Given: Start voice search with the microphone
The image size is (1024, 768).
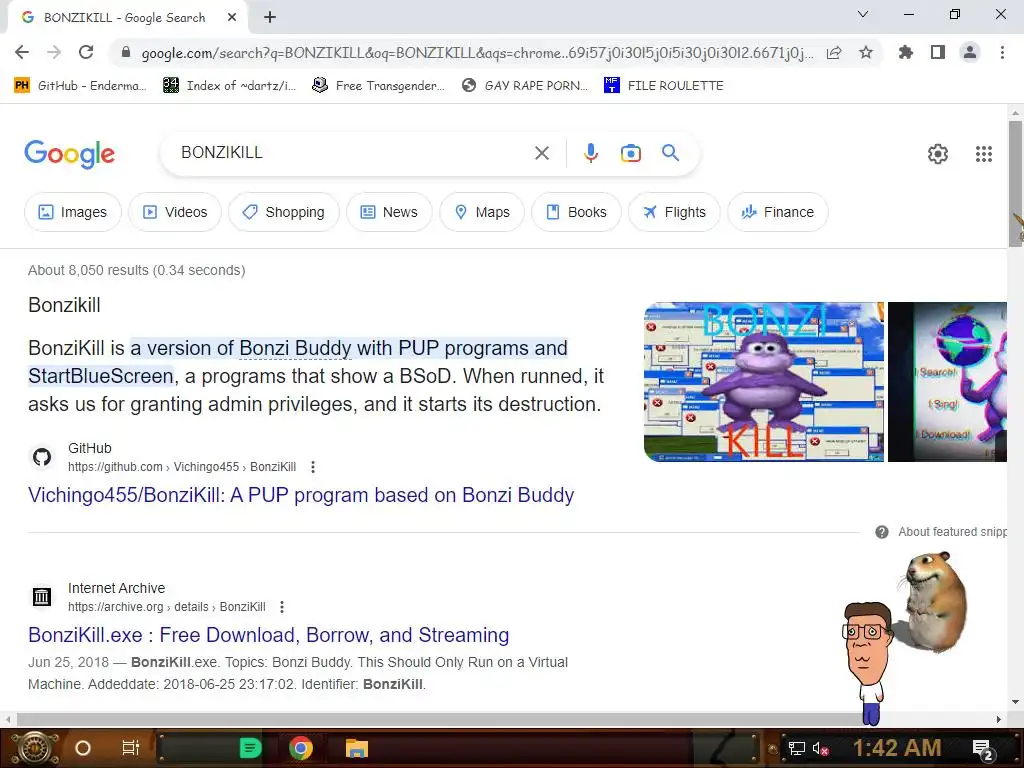Looking at the screenshot, I should pos(590,153).
